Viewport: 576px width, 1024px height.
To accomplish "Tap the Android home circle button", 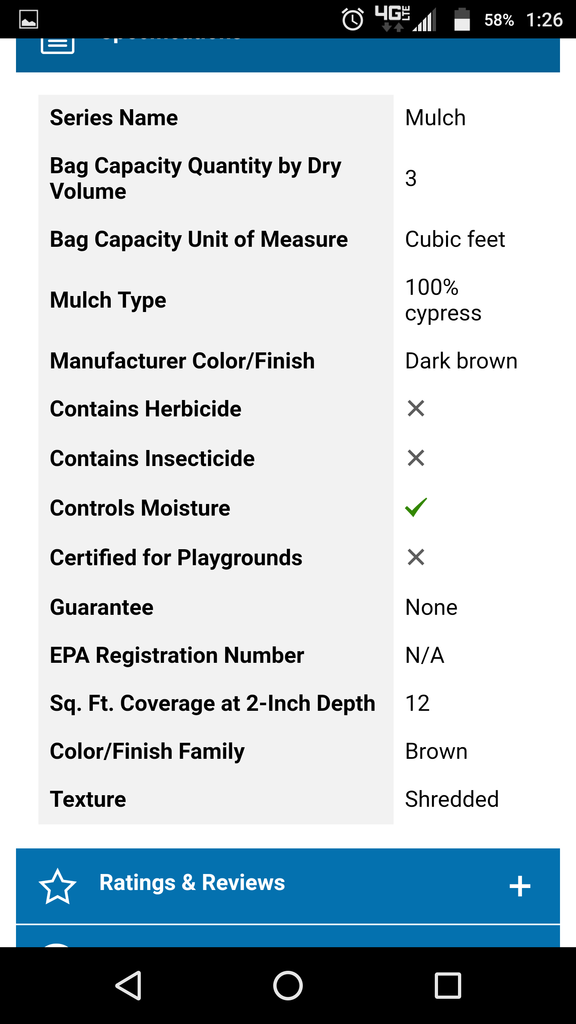I will pos(288,985).
